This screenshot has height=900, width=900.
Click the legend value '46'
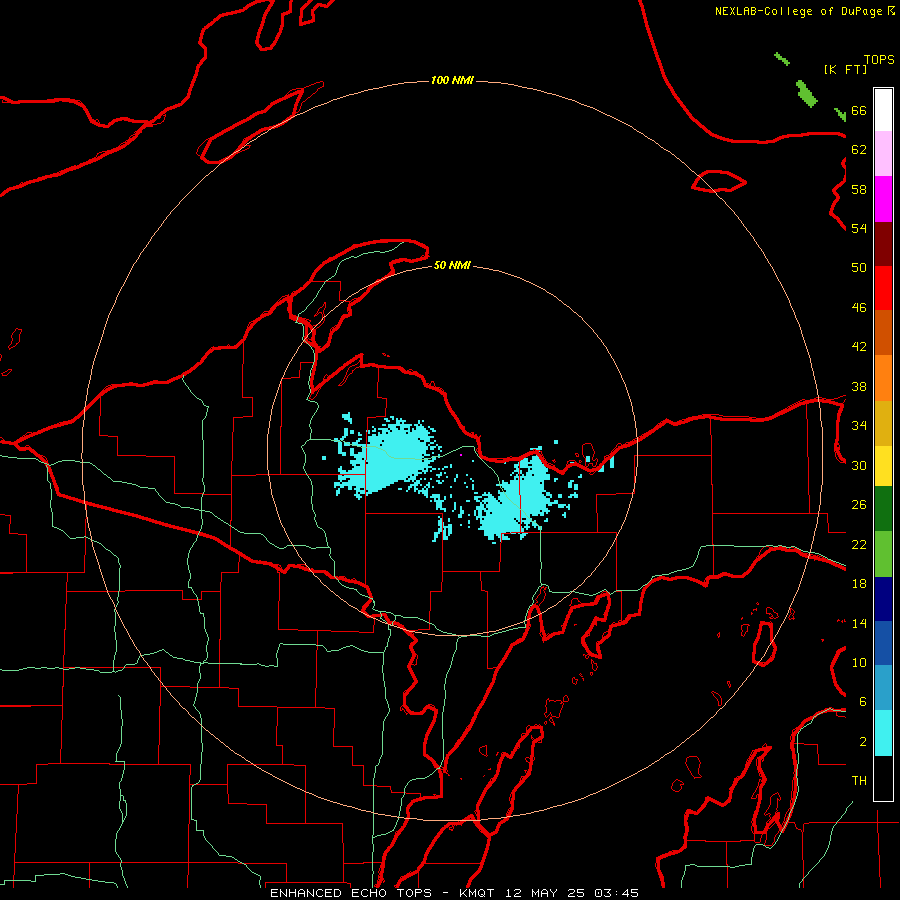[x=859, y=307]
